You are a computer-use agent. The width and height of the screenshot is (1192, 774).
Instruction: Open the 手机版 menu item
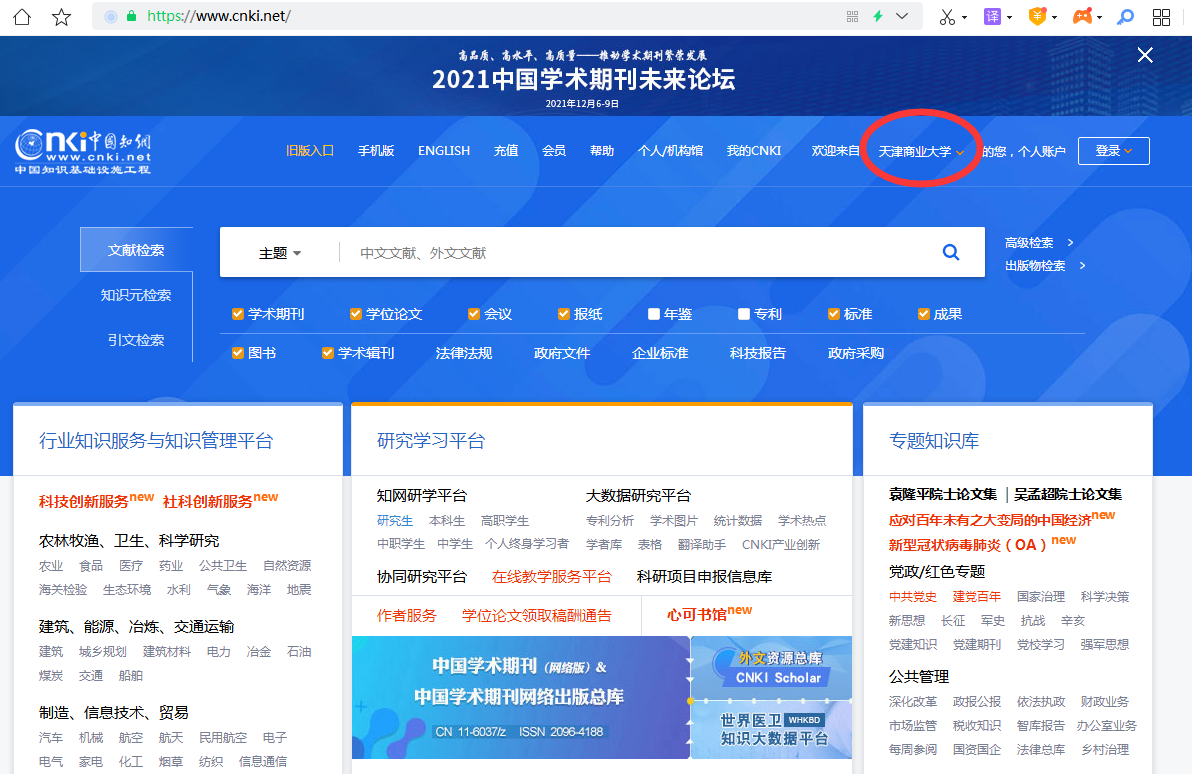[x=376, y=151]
